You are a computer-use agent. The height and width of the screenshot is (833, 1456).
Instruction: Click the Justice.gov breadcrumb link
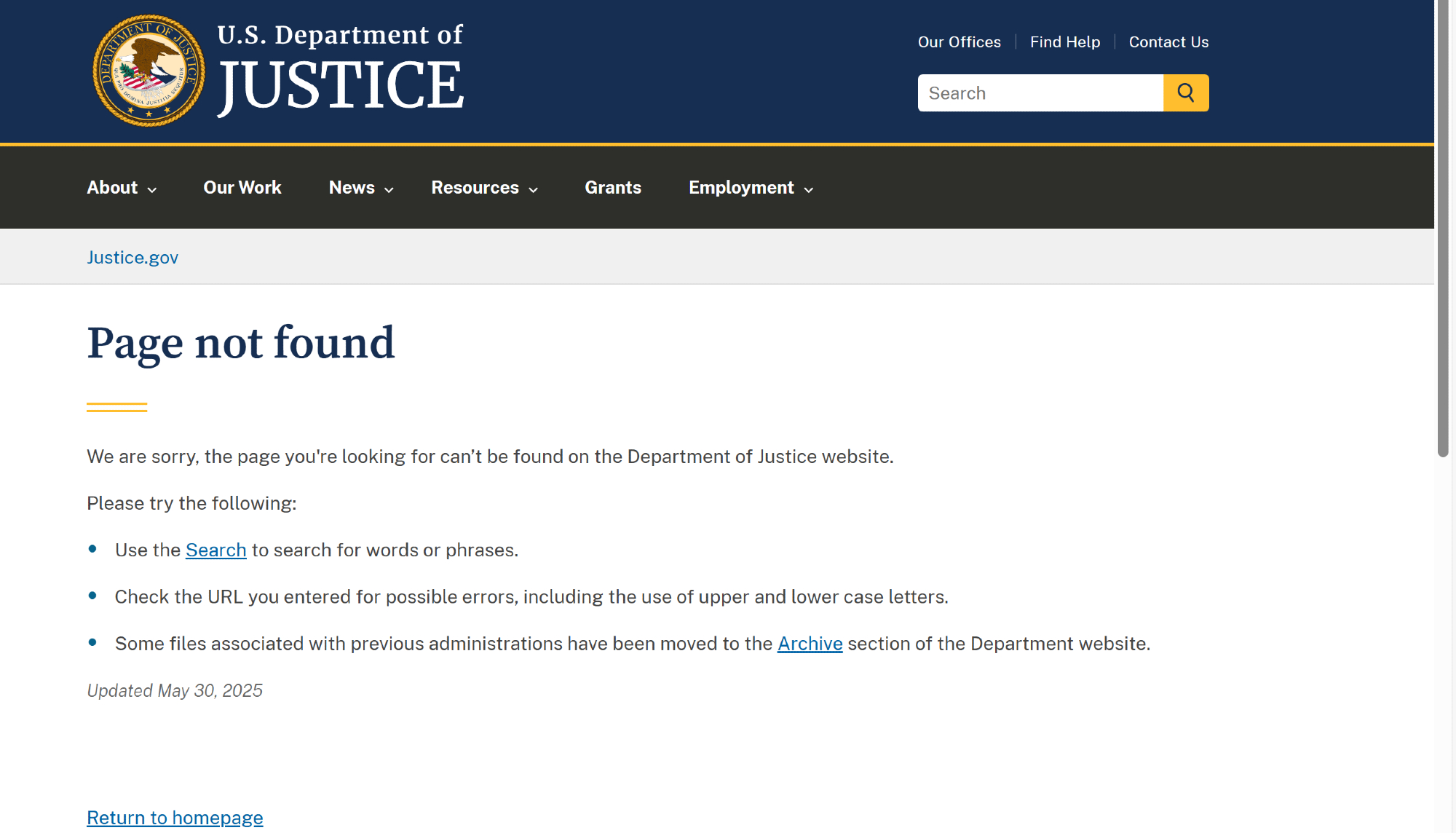click(132, 258)
